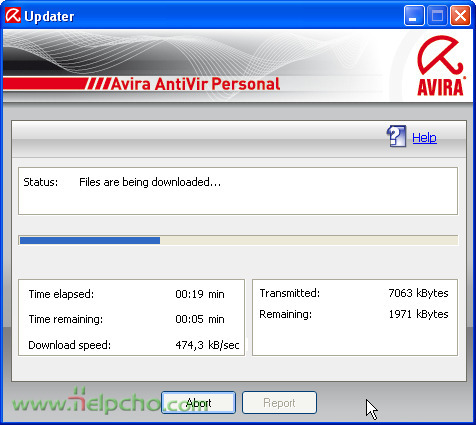Click the download progress bar
The image size is (476, 425).
coord(238,240)
